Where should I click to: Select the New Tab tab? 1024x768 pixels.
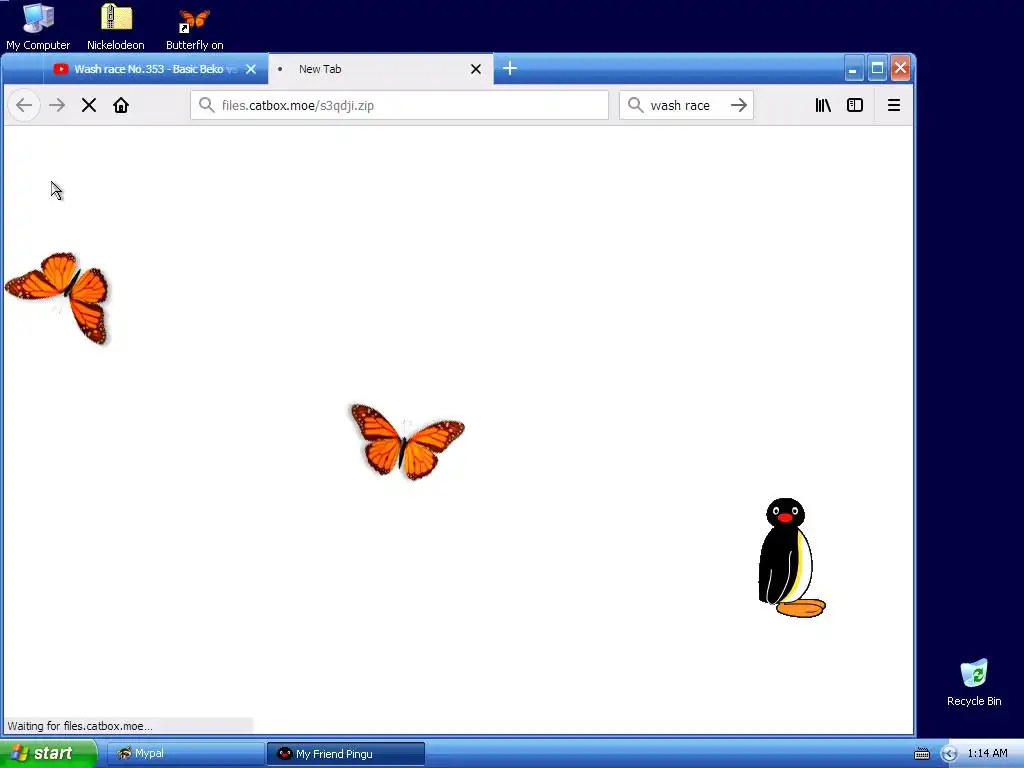(x=380, y=69)
